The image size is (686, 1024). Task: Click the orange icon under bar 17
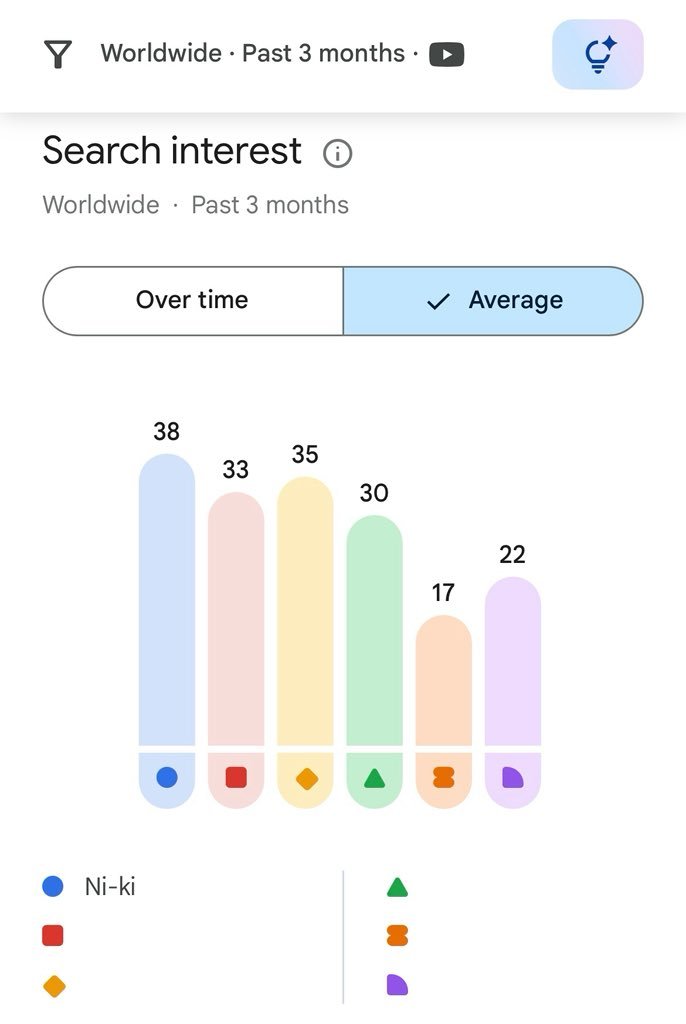444,778
